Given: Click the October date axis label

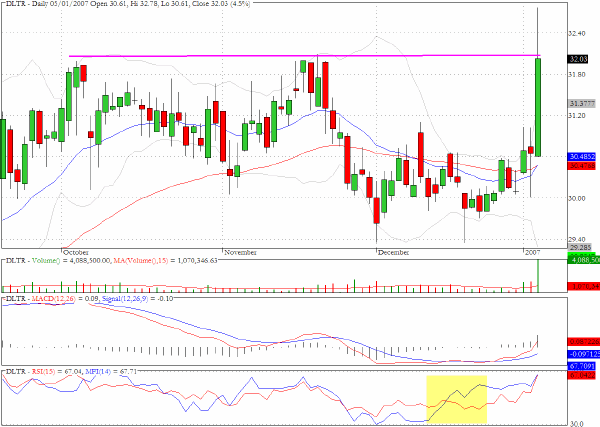Looking at the screenshot, I should 76,253.
